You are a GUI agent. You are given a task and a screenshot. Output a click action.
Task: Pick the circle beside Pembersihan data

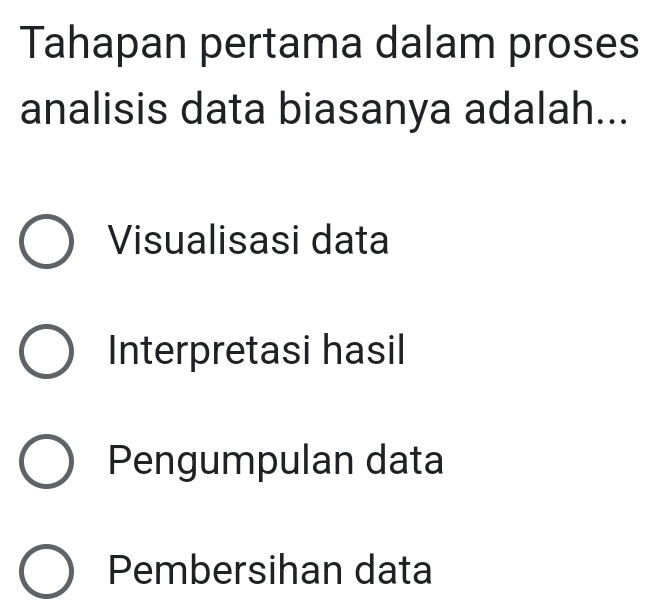coord(46,573)
